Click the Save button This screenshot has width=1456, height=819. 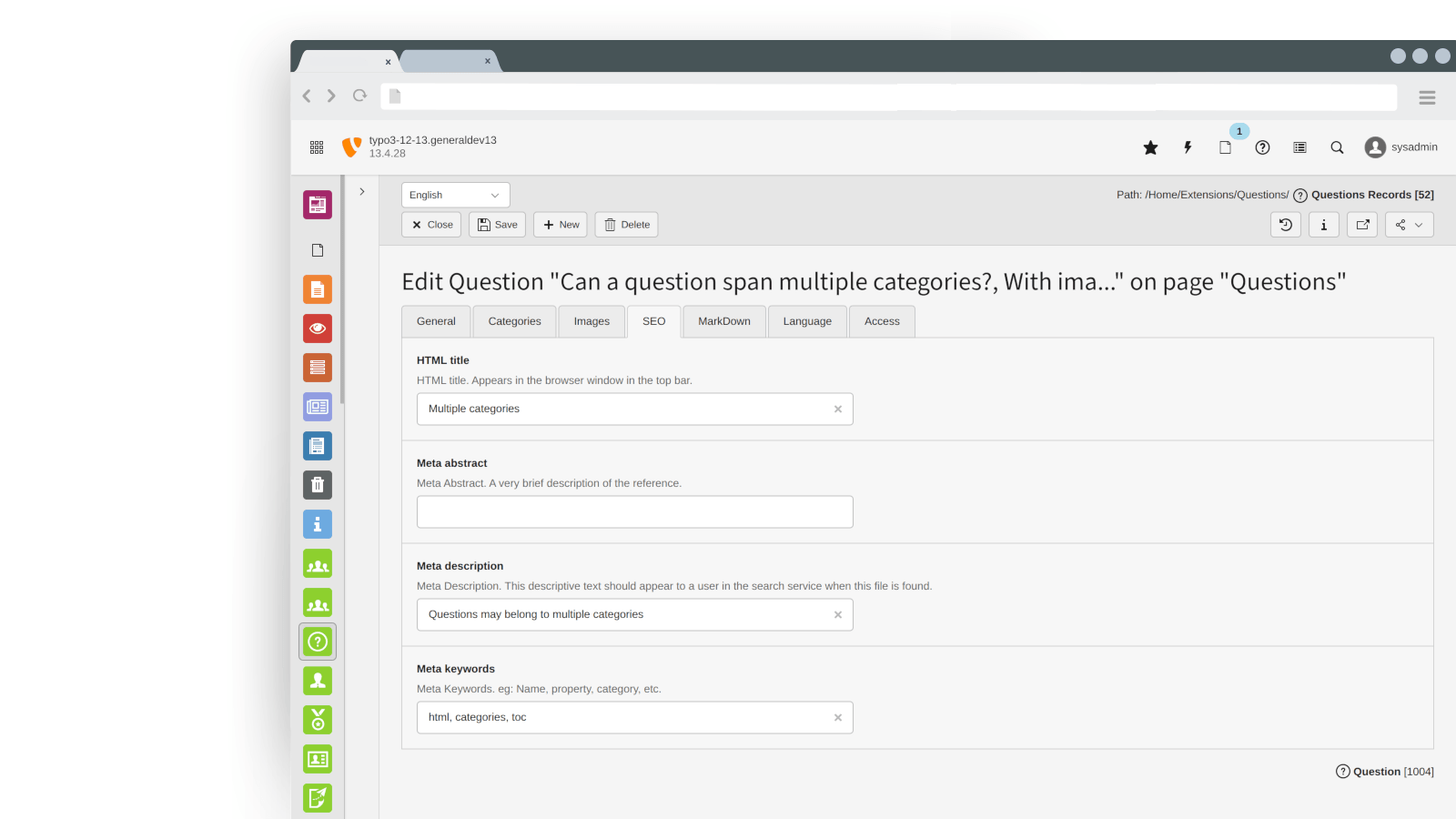(497, 225)
